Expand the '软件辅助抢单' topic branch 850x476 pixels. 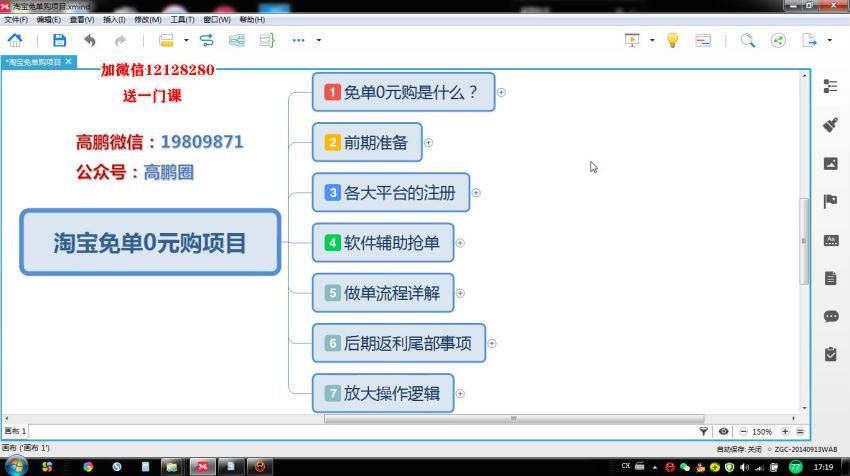click(460, 243)
